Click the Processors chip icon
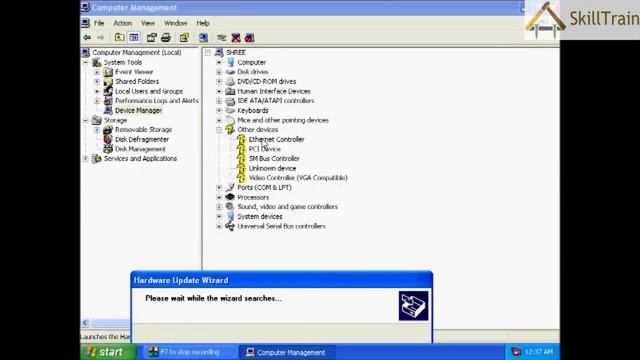The image size is (640, 360). (230, 197)
